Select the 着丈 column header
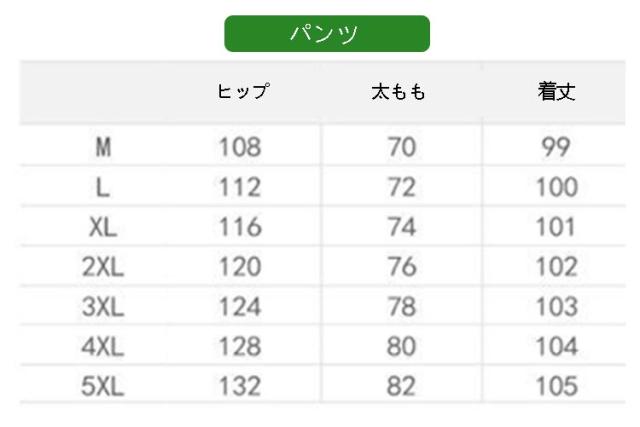This screenshot has height=427, width=640. 556,92
